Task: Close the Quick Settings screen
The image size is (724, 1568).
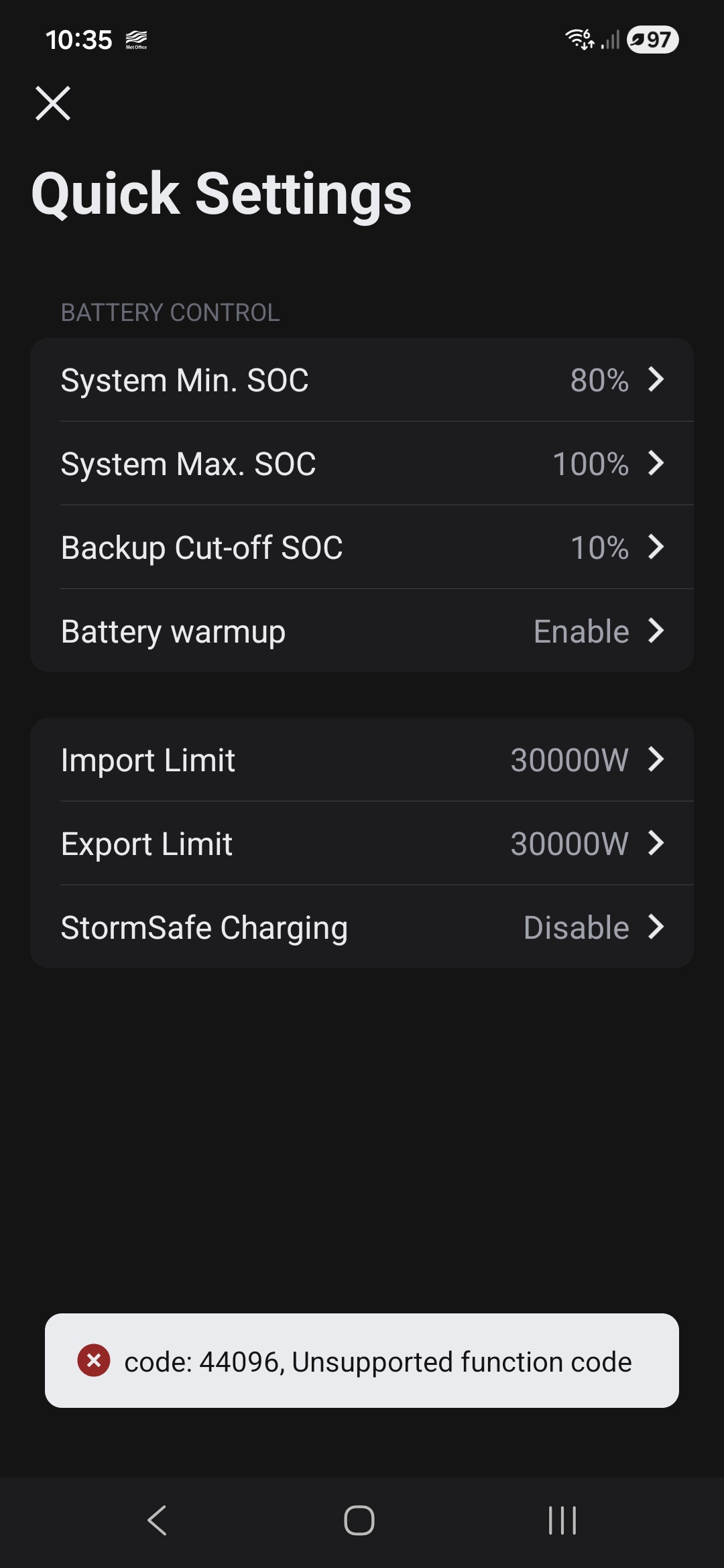Action: pyautogui.click(x=53, y=103)
